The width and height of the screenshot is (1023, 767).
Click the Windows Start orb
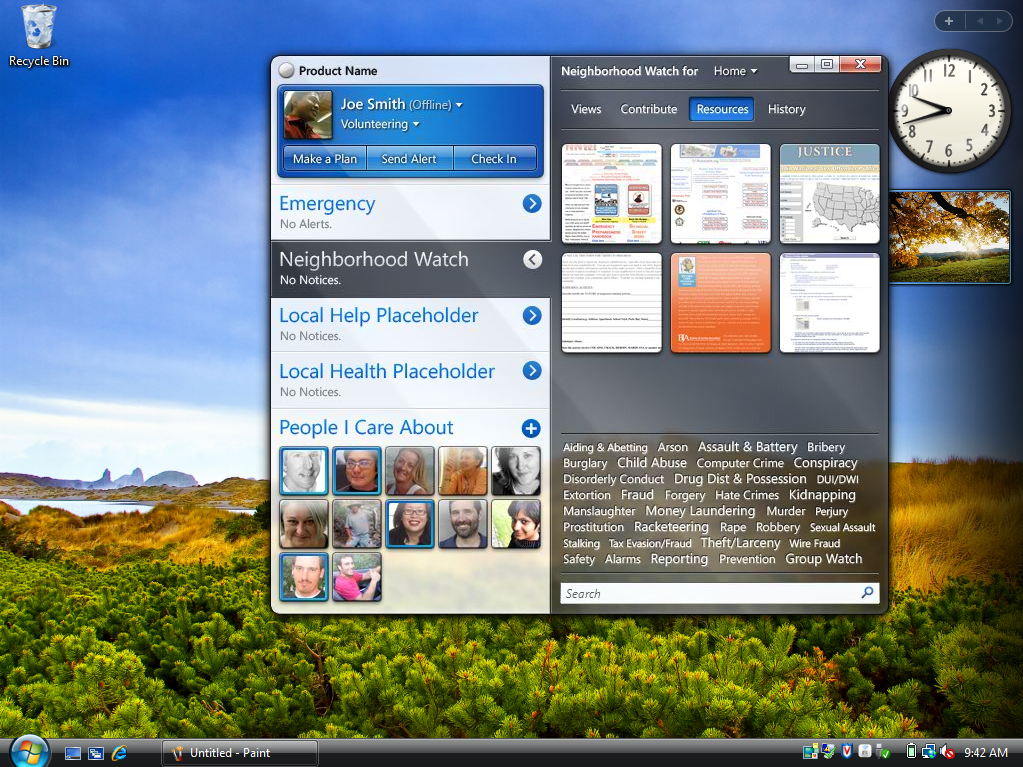point(29,752)
